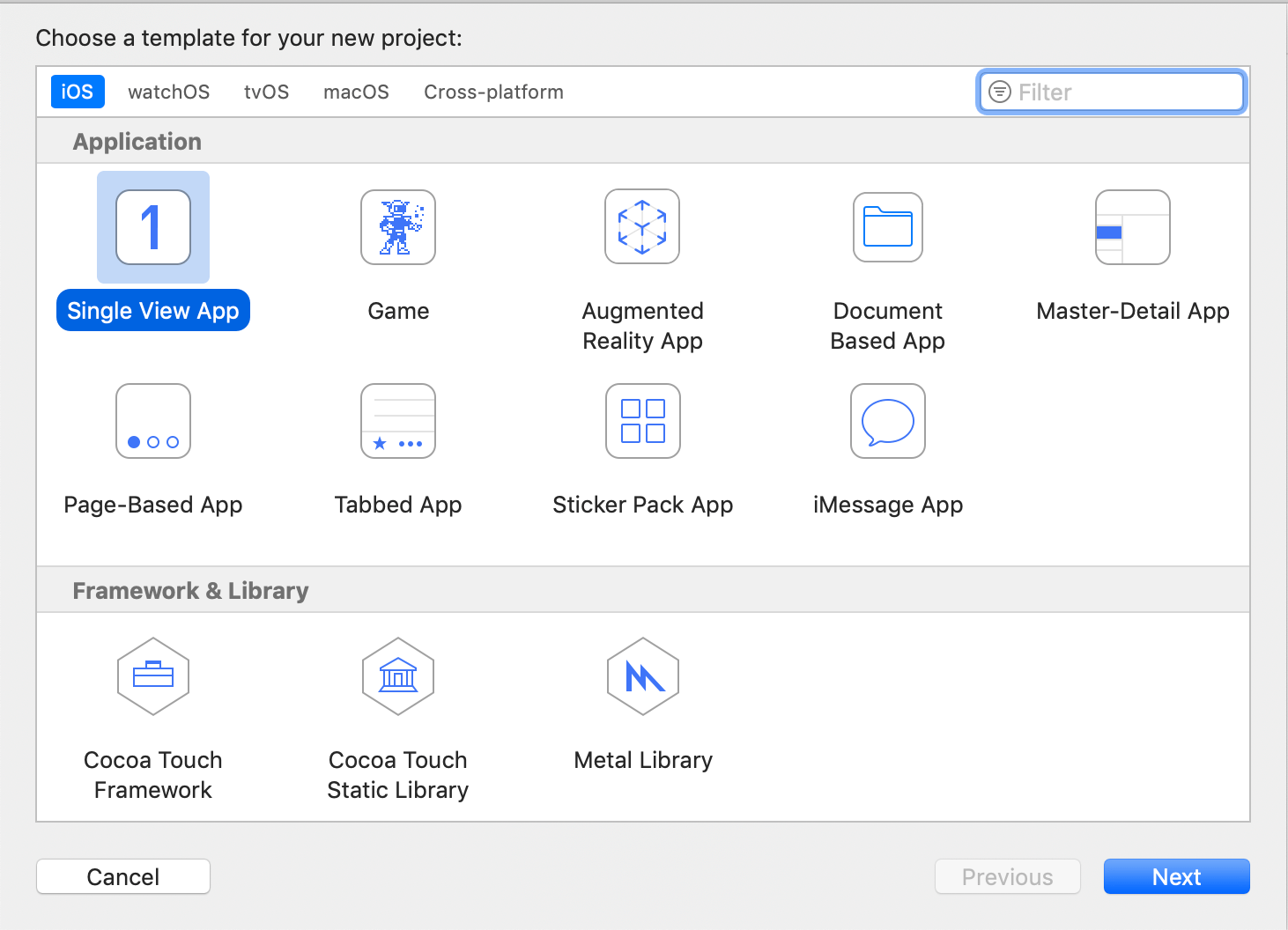Pick the Master-Detail App template
Image resolution: width=1288 pixels, height=930 pixels.
tap(1132, 227)
